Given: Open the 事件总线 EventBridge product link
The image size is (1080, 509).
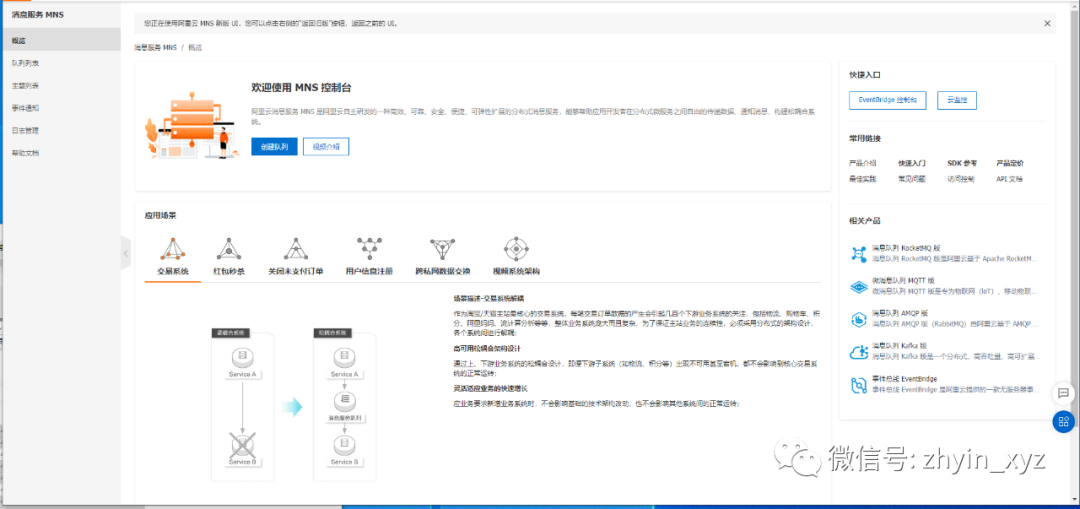Looking at the screenshot, I should tap(904, 379).
